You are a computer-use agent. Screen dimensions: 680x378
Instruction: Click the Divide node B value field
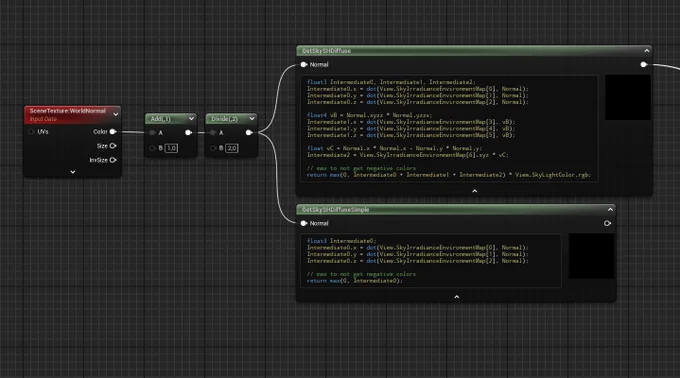click(232, 148)
